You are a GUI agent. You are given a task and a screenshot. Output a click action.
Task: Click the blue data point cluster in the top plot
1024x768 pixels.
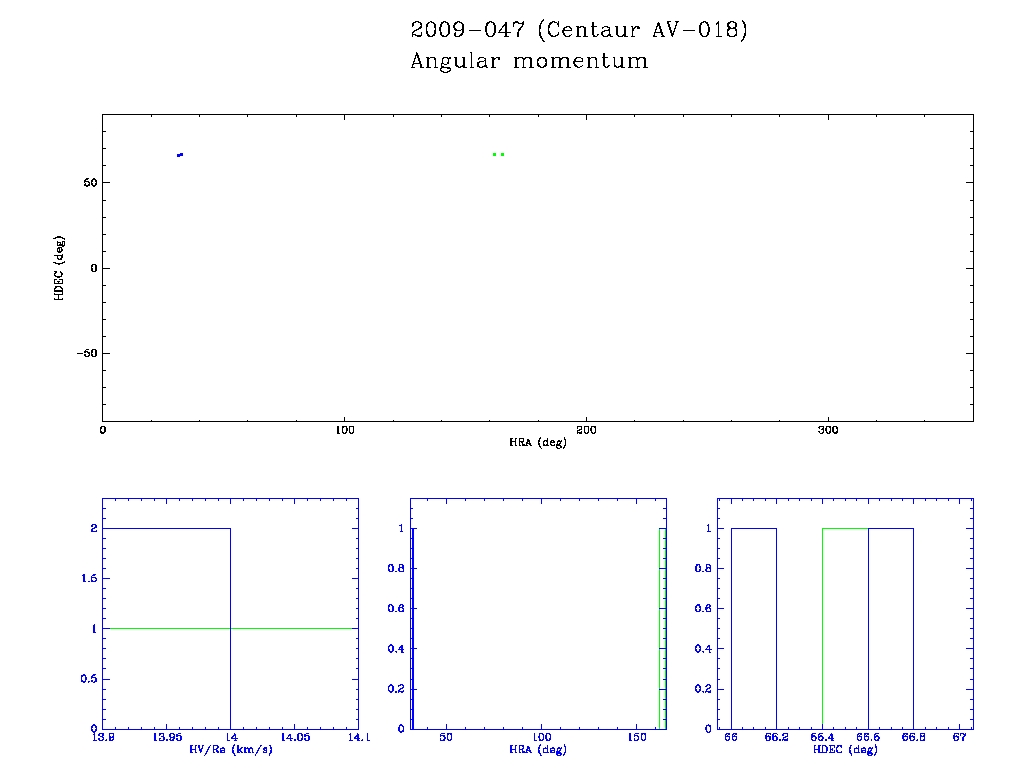(x=180, y=155)
